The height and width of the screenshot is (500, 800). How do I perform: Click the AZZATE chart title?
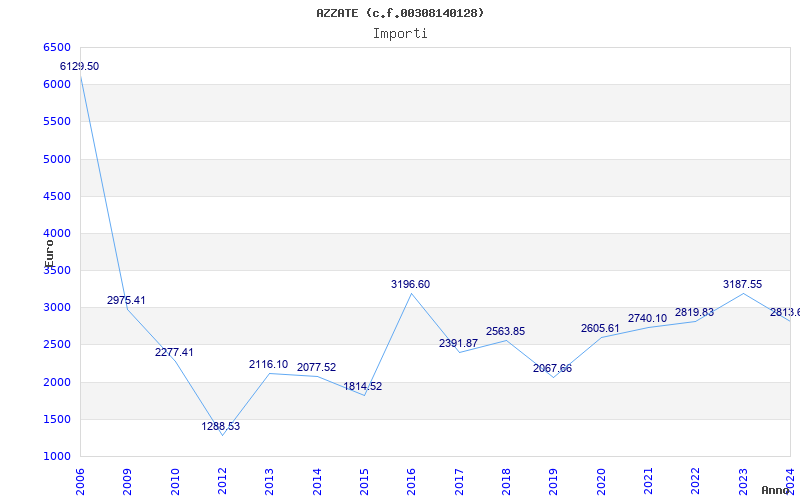(x=400, y=13)
